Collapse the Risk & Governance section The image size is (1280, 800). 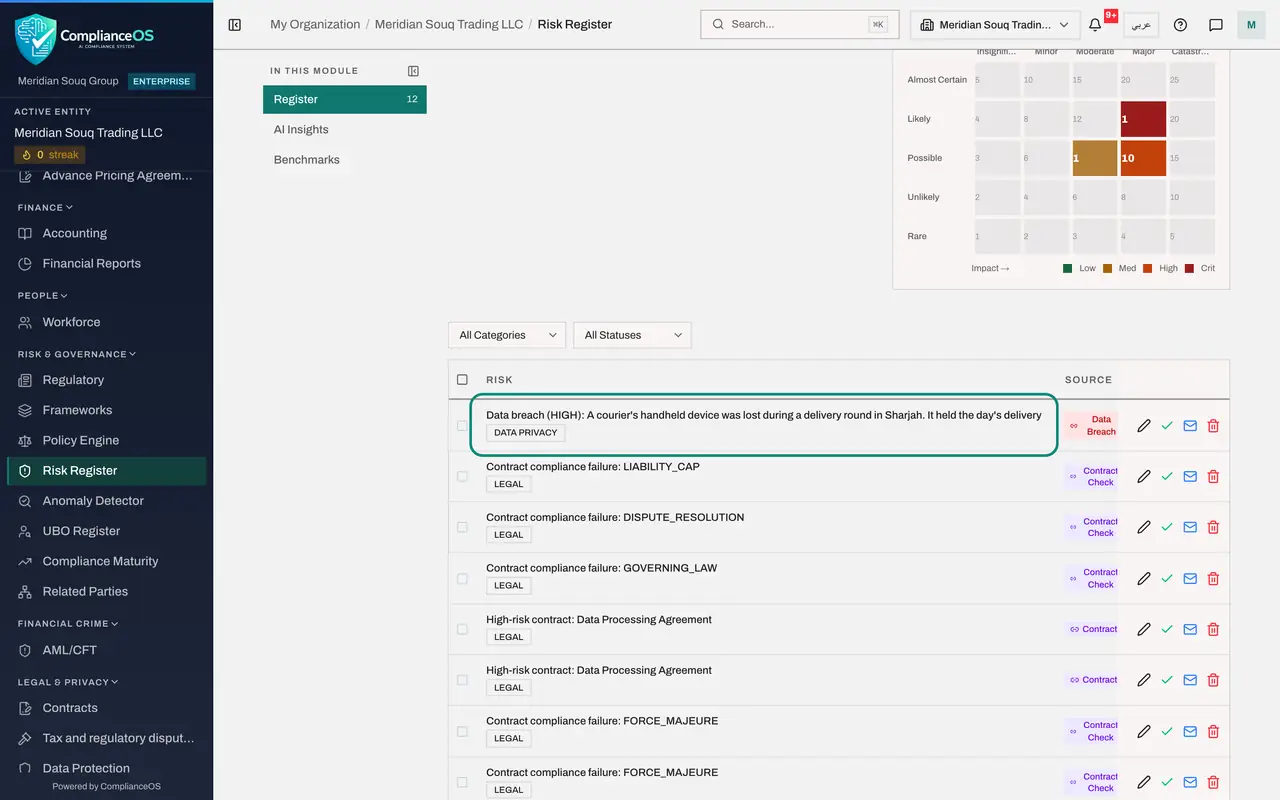pyautogui.click(x=77, y=354)
